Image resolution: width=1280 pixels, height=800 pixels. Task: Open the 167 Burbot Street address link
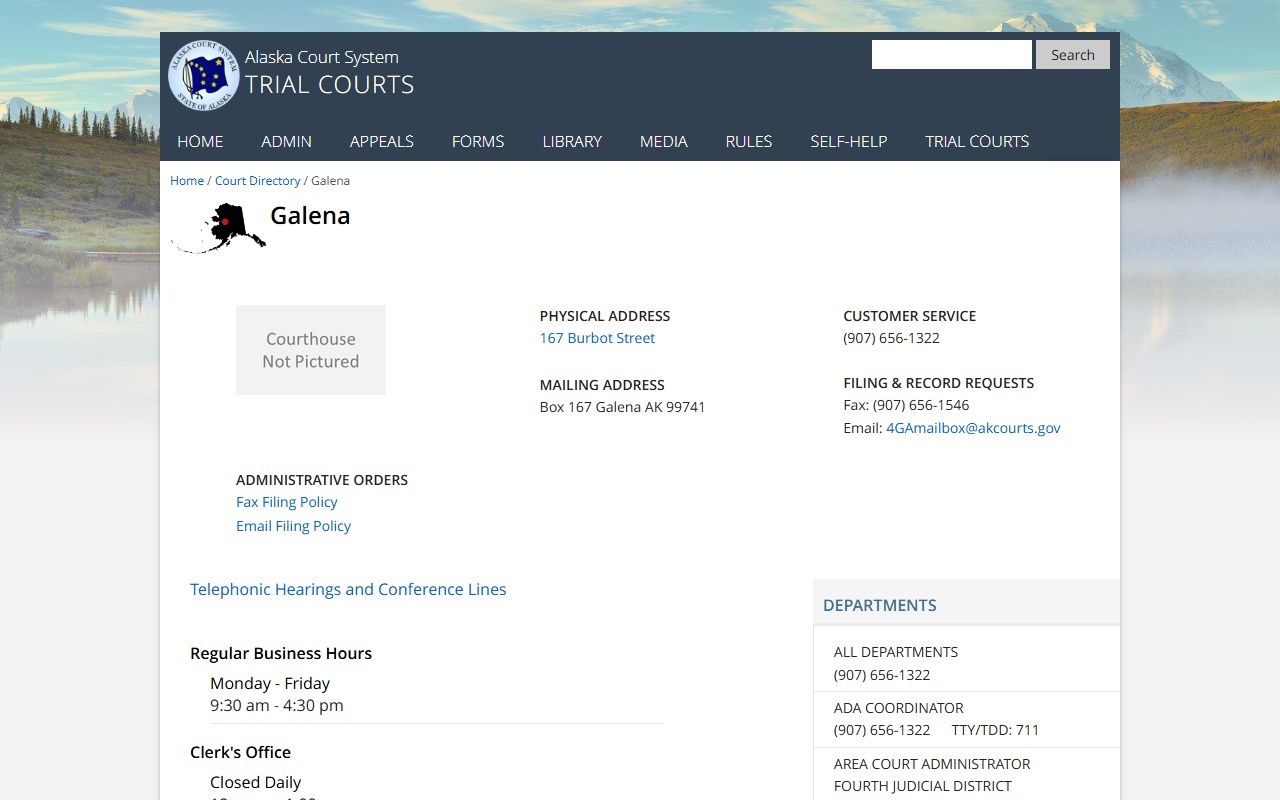(x=597, y=338)
